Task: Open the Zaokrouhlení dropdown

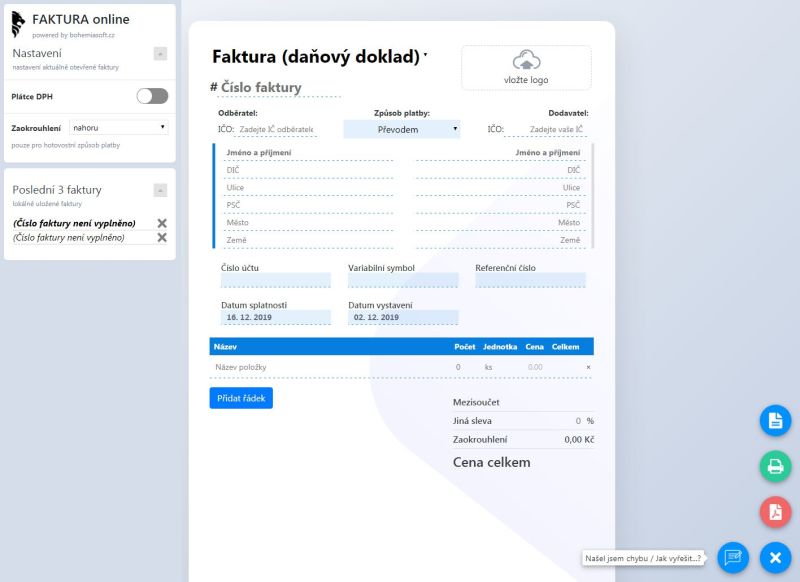Action: 119,128
